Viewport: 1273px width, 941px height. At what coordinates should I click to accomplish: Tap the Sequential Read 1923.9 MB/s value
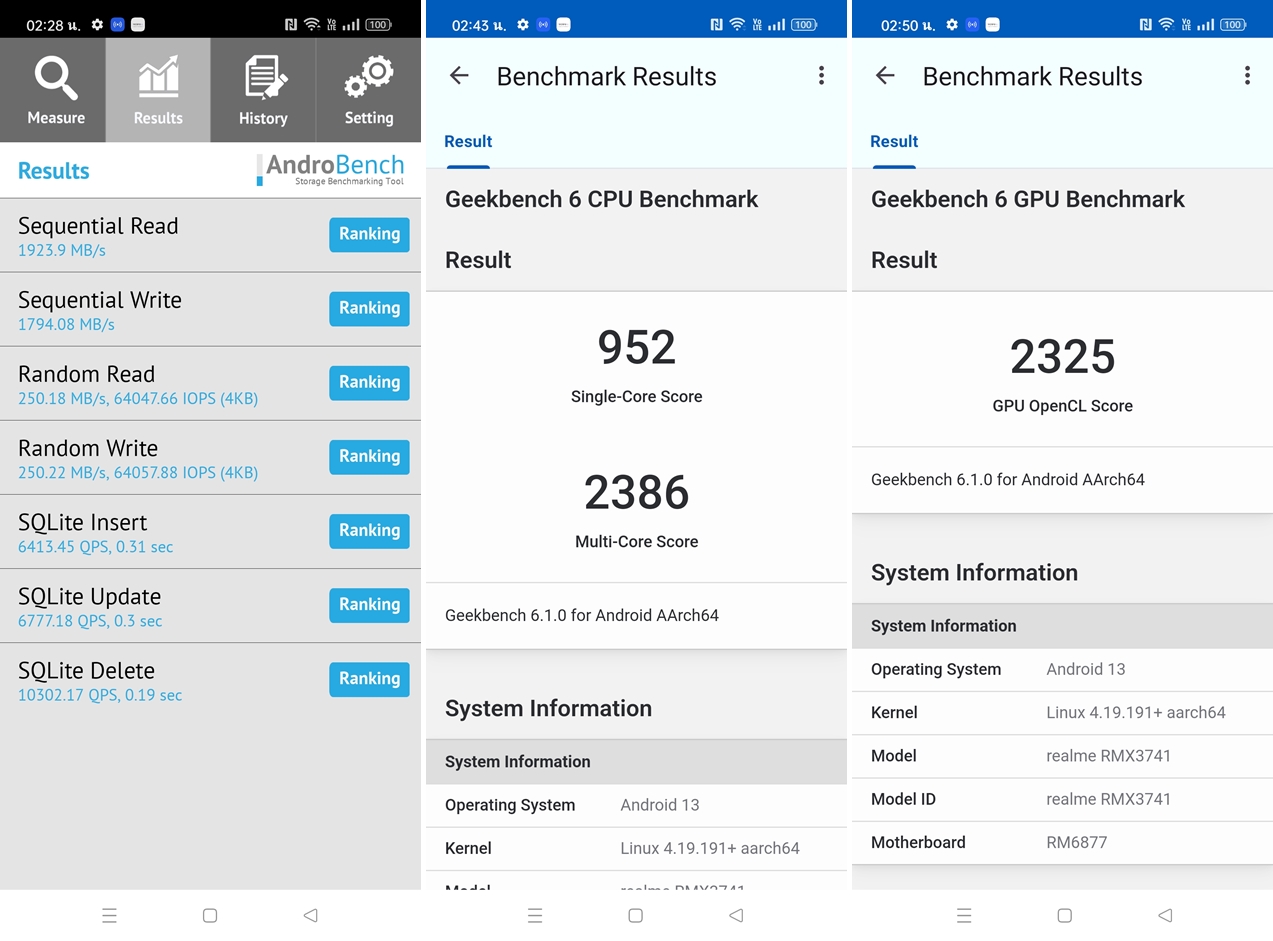(x=62, y=250)
